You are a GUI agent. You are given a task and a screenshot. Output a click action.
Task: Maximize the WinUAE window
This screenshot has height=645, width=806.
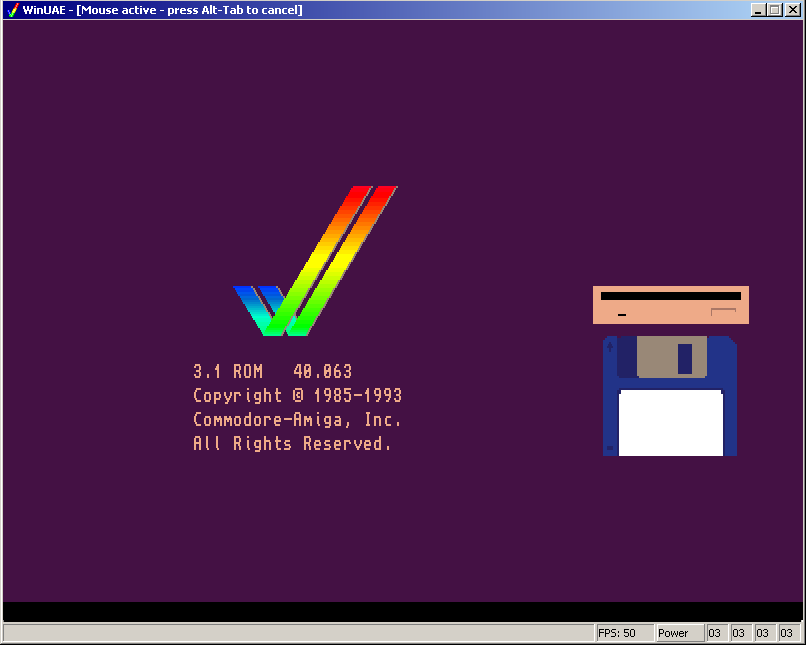tap(774, 10)
